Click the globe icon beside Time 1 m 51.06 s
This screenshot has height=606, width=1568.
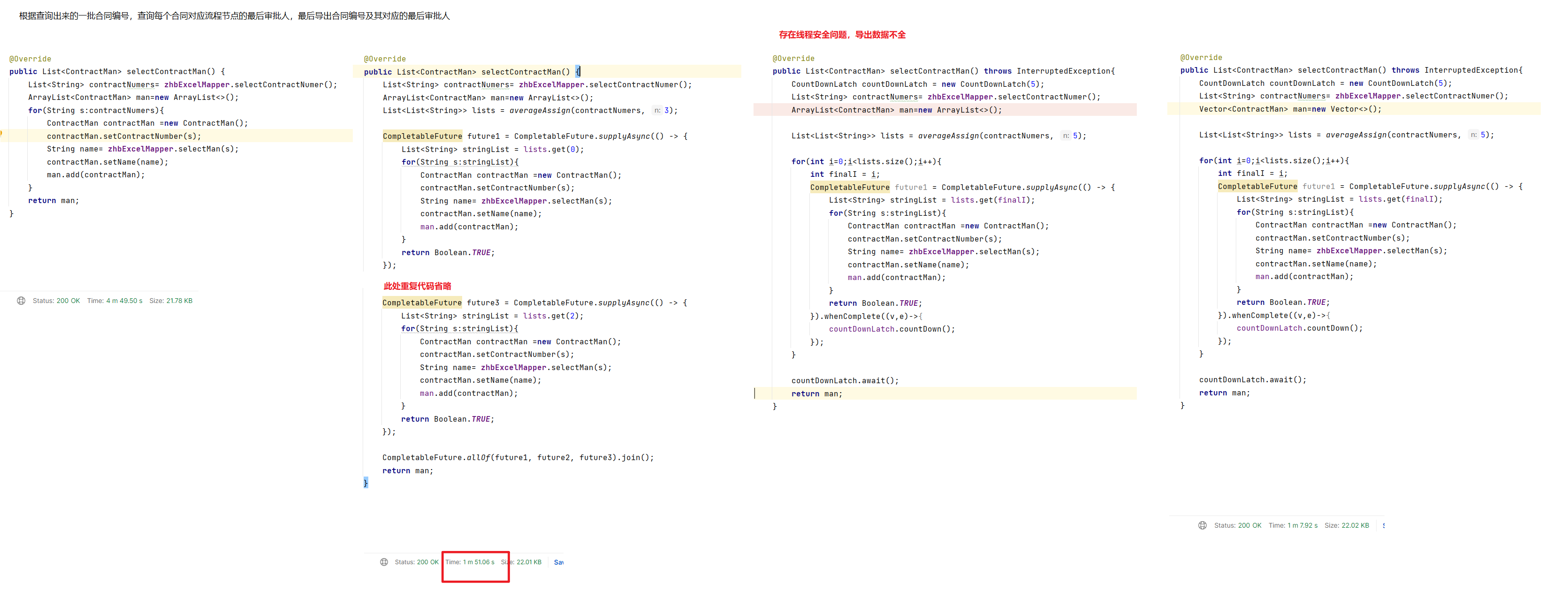point(384,562)
